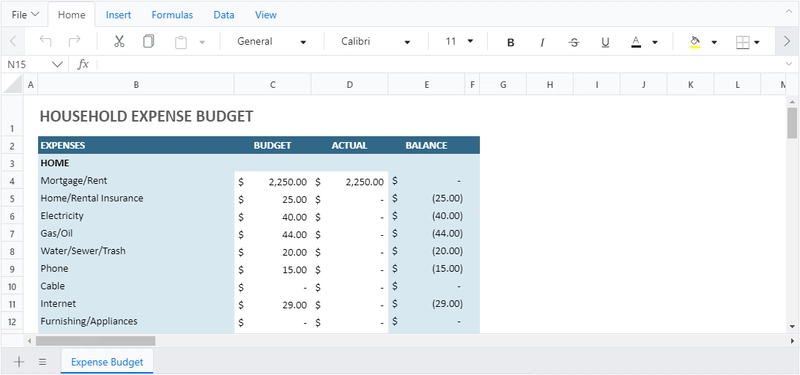Image resolution: width=800 pixels, height=375 pixels.
Task: Add a new sheet with plus icon
Action: click(x=19, y=362)
